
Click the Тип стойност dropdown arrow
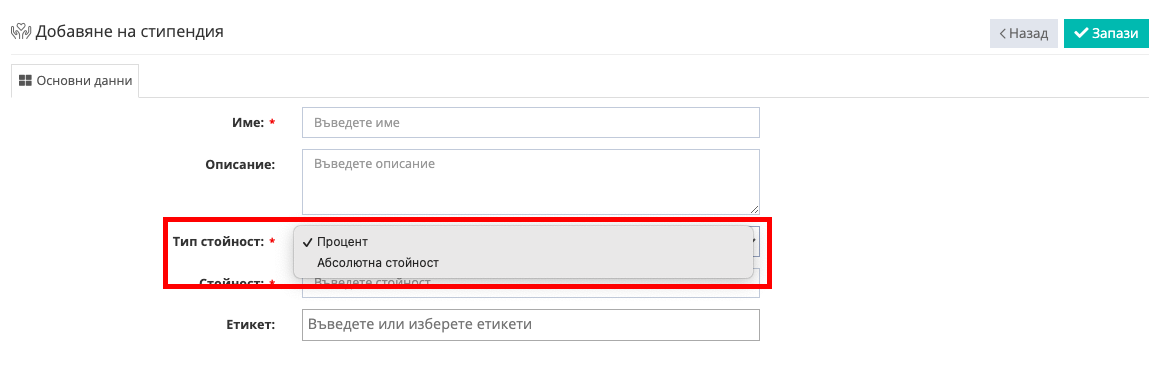pos(755,241)
